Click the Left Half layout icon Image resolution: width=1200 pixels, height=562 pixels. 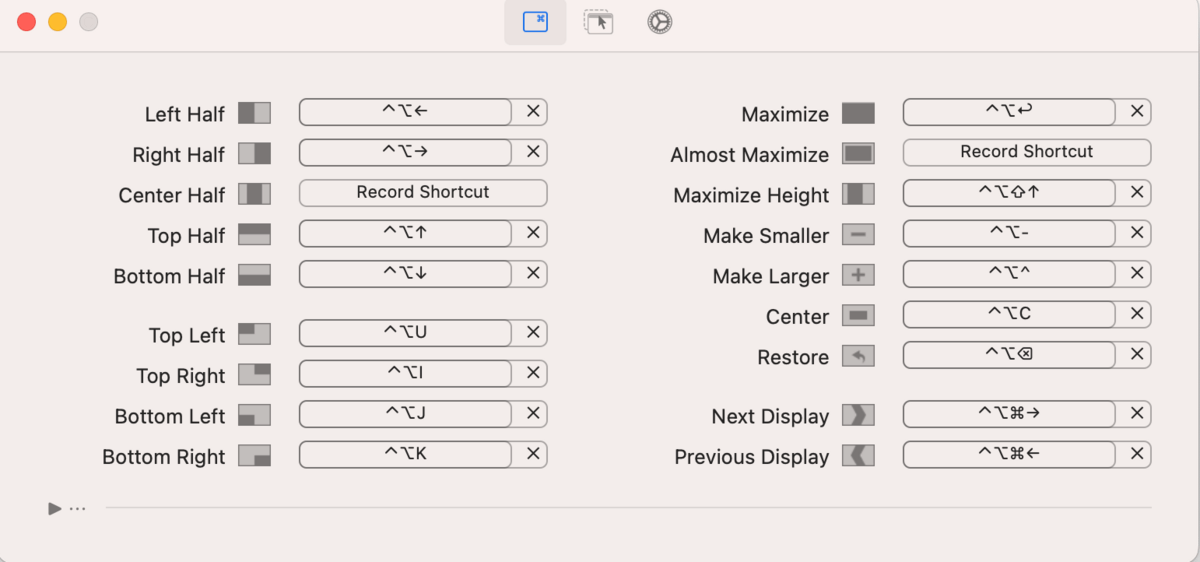254,113
